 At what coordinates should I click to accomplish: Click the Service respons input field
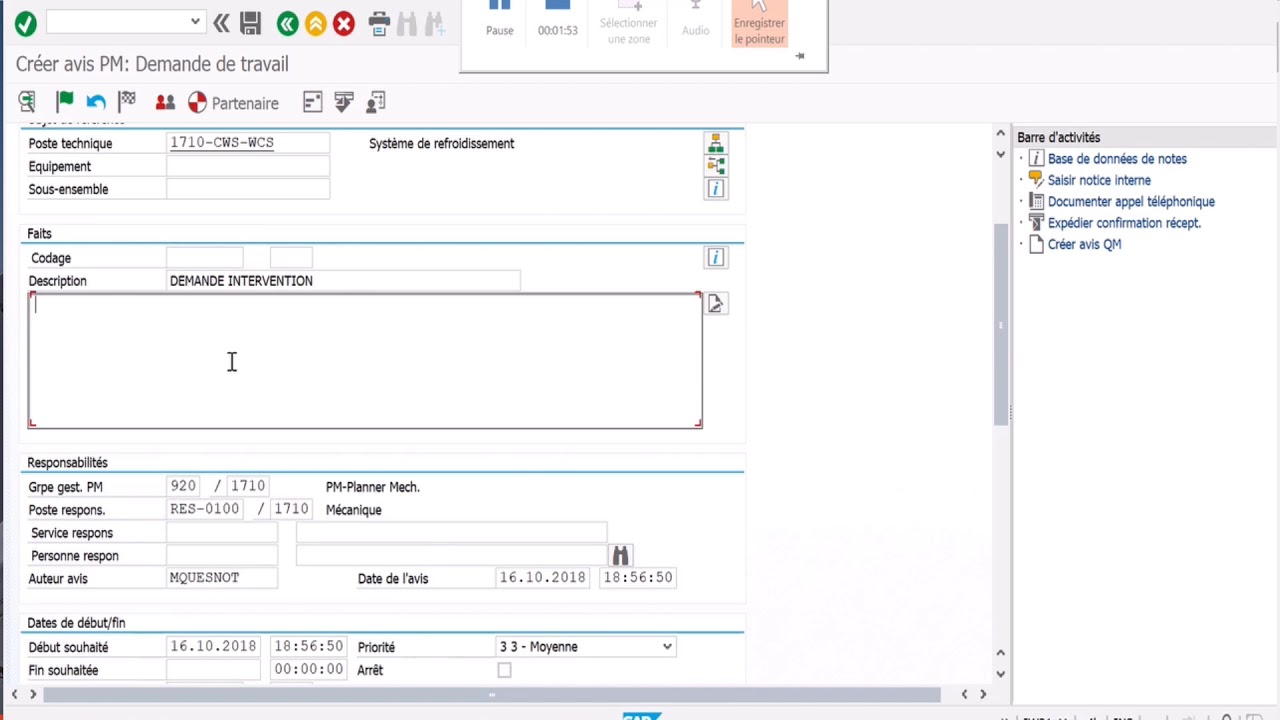click(x=222, y=533)
